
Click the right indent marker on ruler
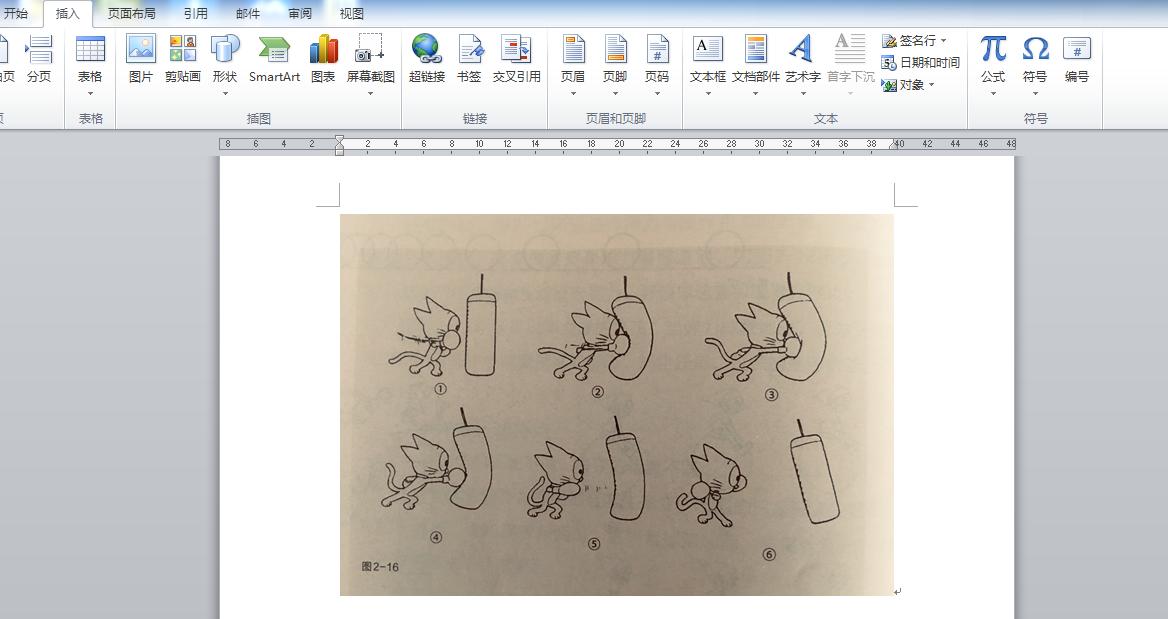tap(894, 146)
